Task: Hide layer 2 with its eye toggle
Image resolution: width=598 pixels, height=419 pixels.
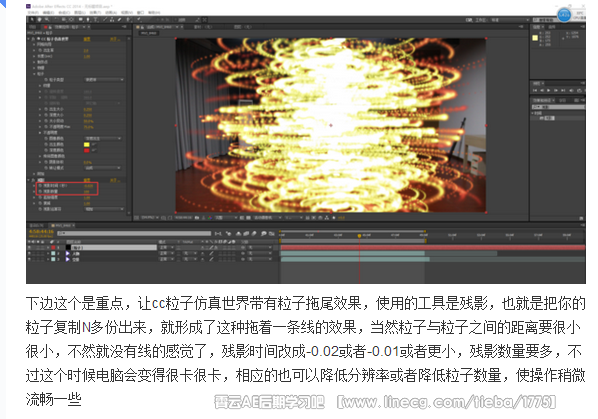Action: coord(29,254)
